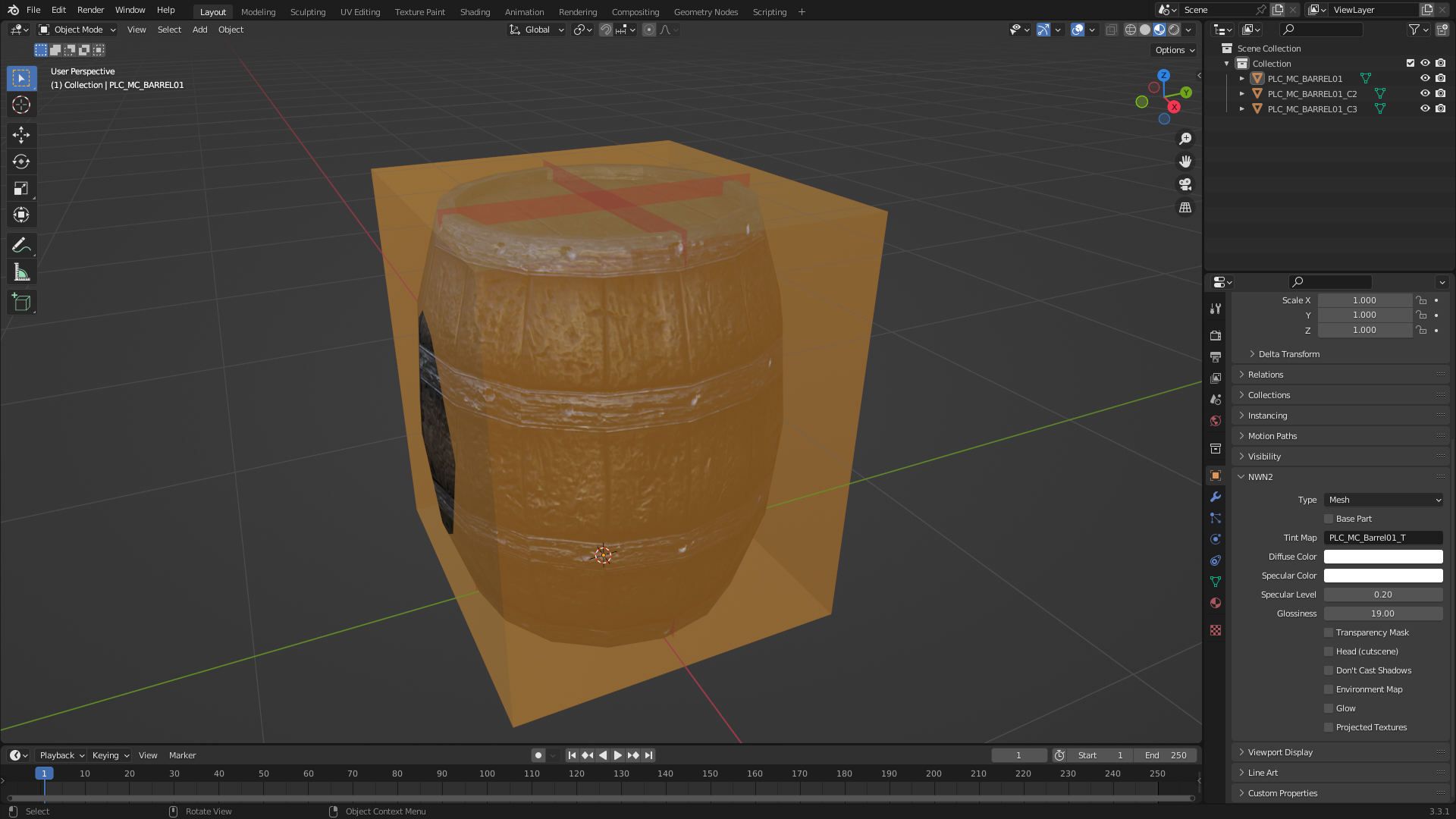Open the Material properties tab
The width and height of the screenshot is (1456, 819).
point(1216,603)
